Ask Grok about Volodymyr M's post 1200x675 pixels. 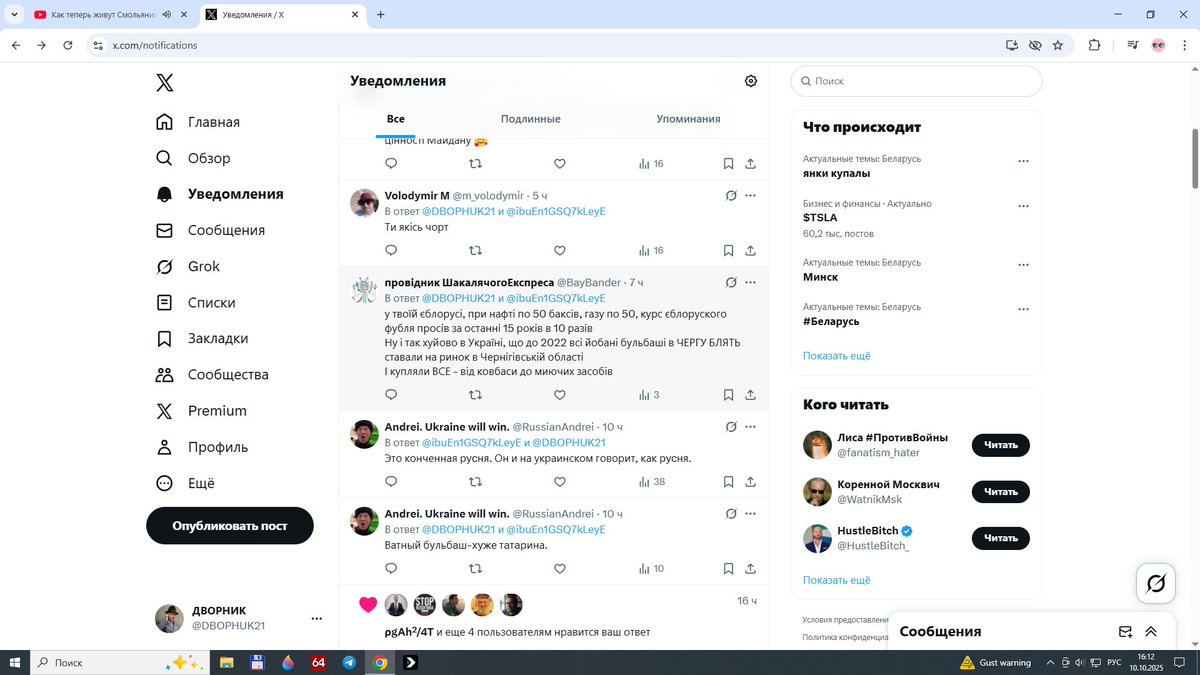pyautogui.click(x=731, y=196)
